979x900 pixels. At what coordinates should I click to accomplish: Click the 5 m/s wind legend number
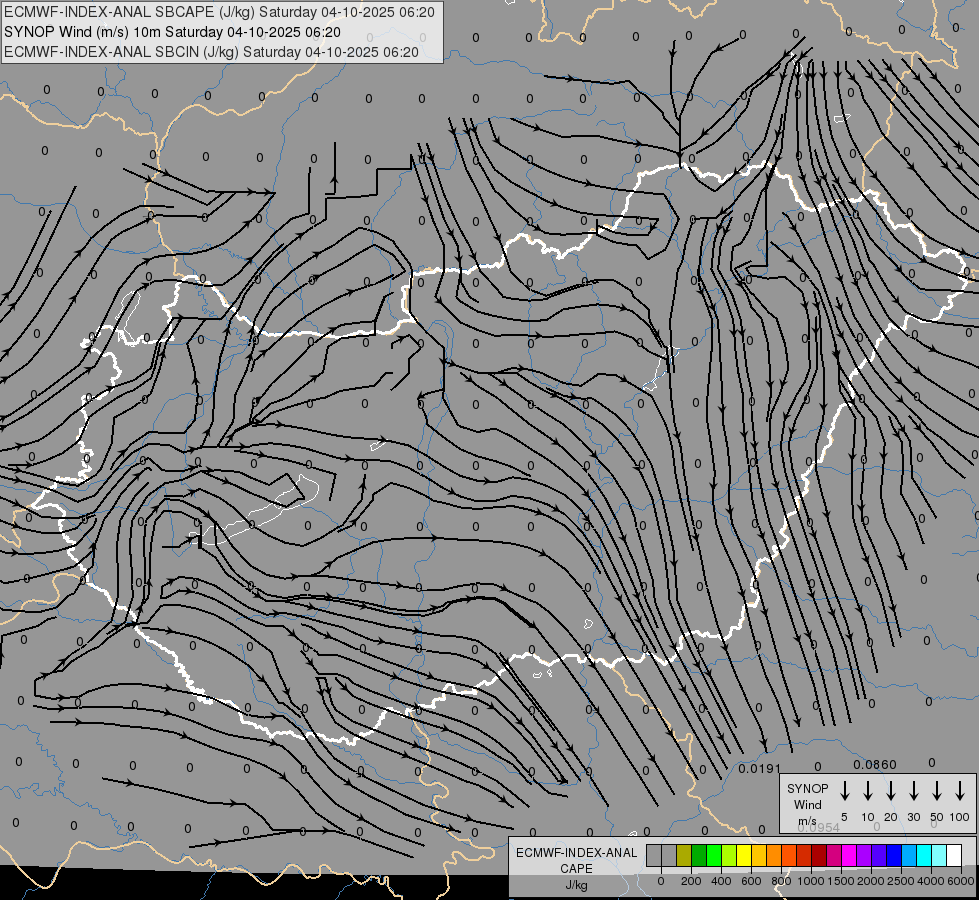coord(844,817)
